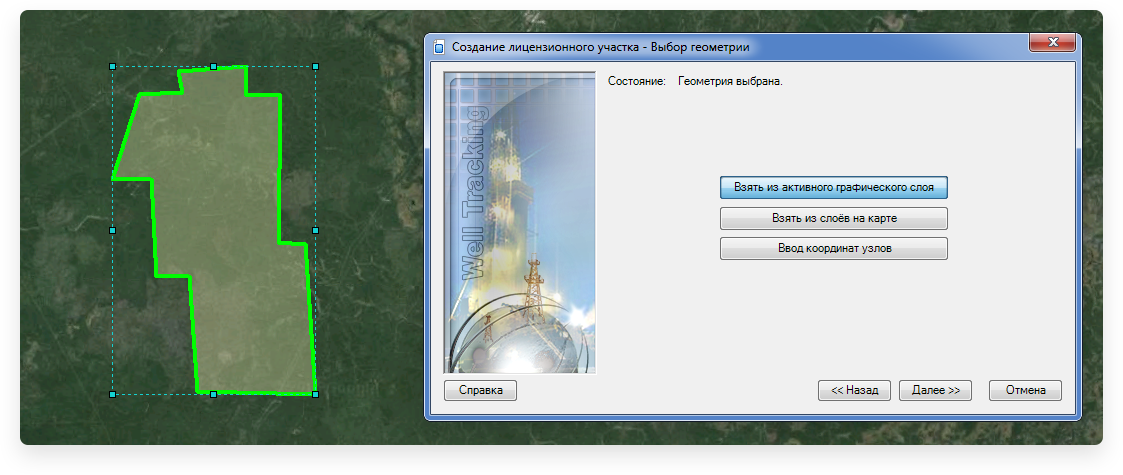Open 'Ввод координат узлов' option

(834, 249)
